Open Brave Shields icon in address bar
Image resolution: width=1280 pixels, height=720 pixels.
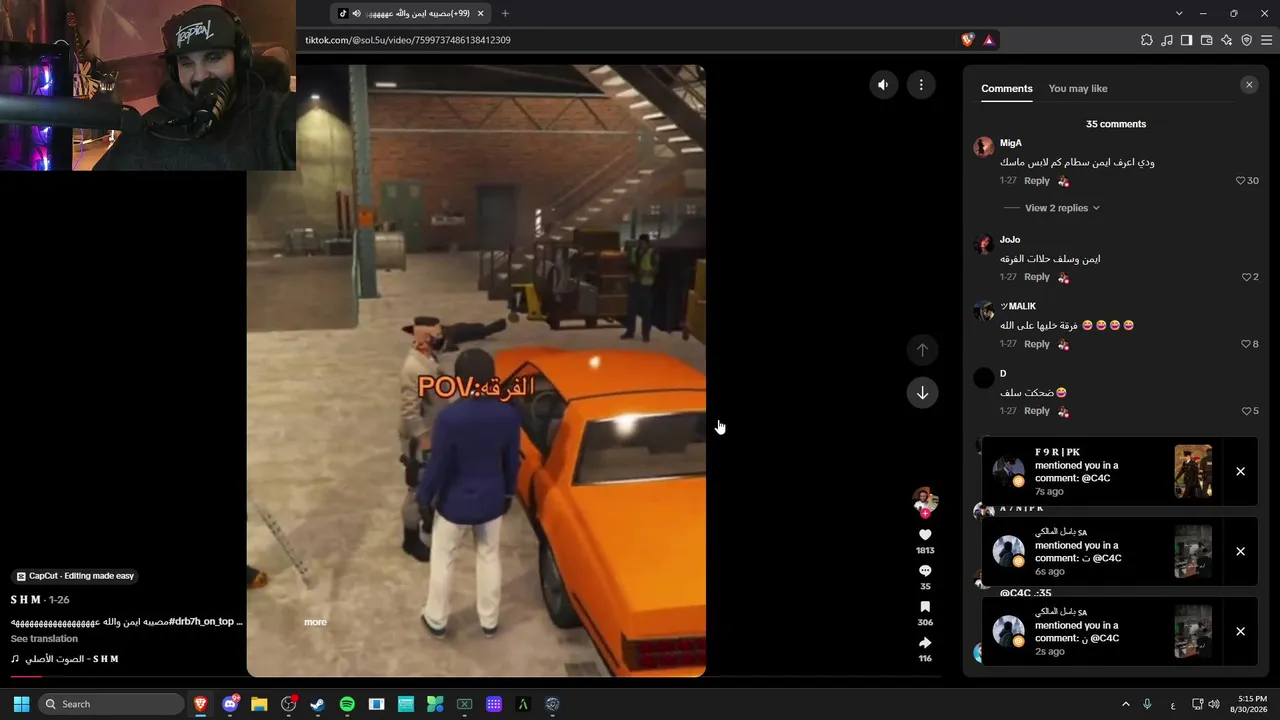(967, 40)
